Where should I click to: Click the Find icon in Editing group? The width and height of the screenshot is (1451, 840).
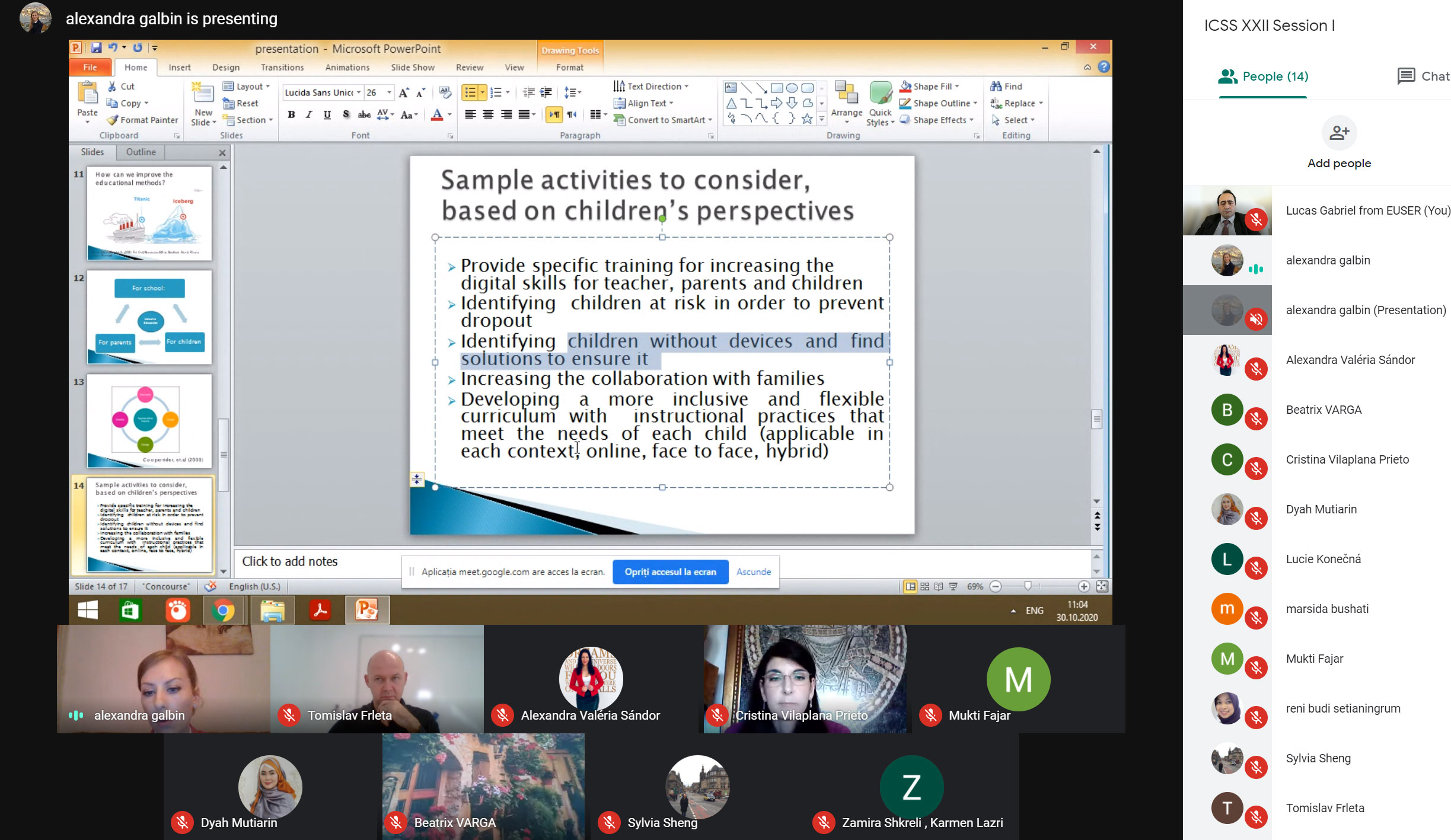click(996, 86)
